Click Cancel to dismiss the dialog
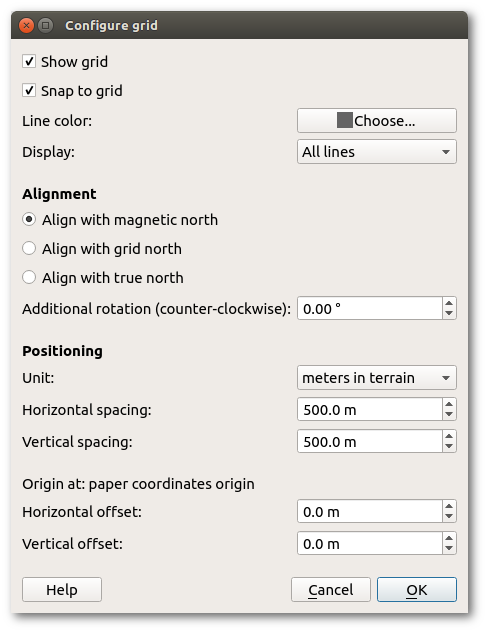The width and height of the screenshot is (487, 632). coord(331,590)
